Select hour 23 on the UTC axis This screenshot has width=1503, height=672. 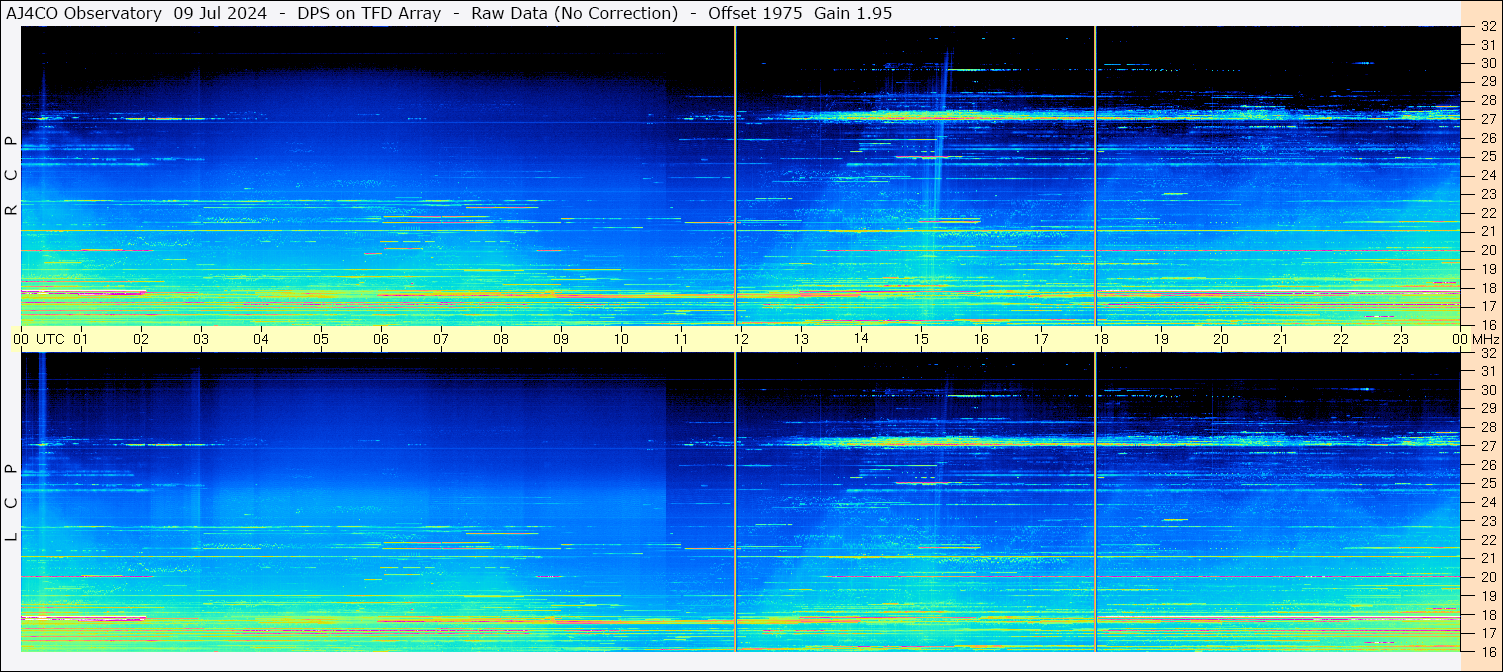pos(1401,339)
